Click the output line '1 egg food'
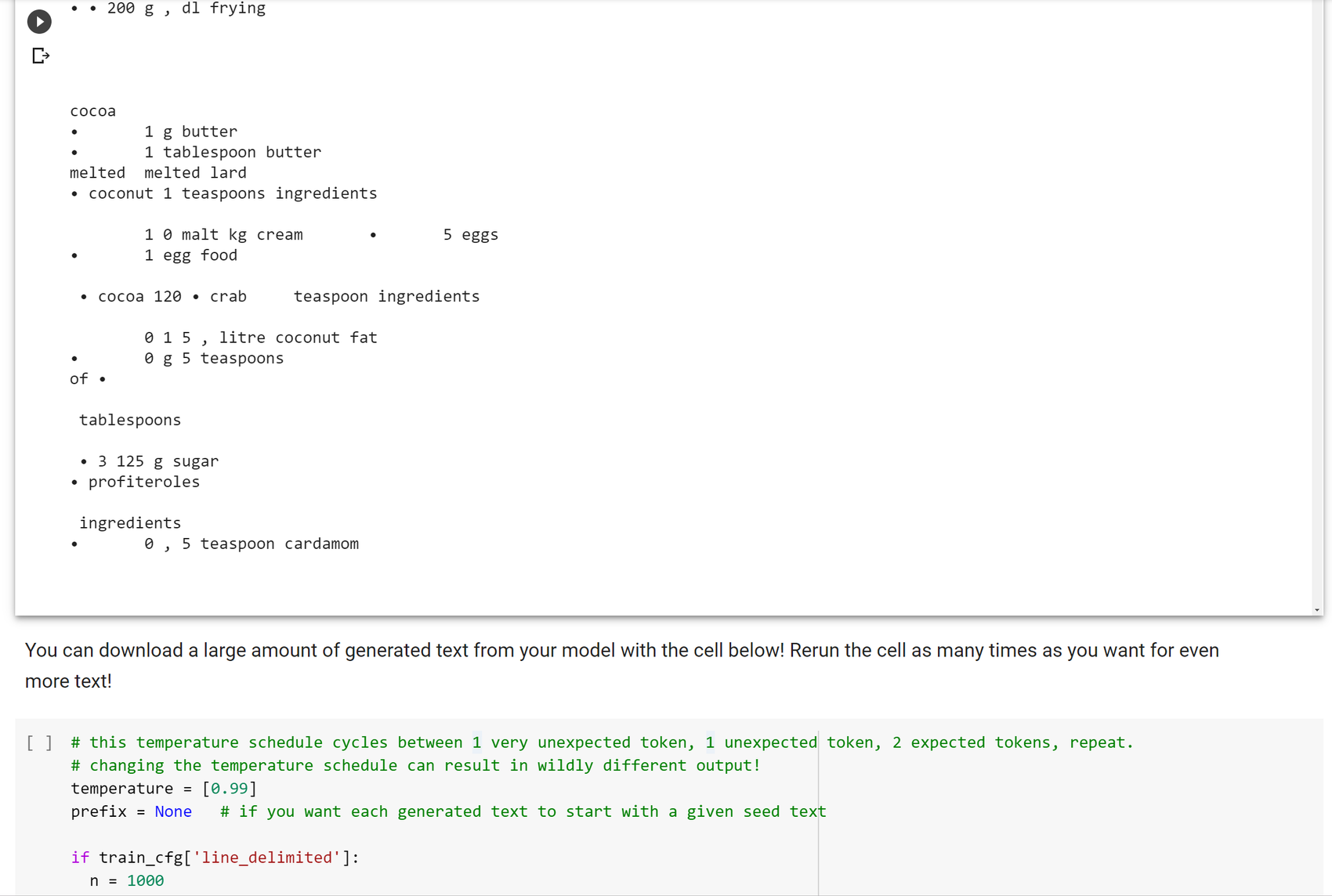Viewport: 1332px width, 896px height. pos(190,255)
